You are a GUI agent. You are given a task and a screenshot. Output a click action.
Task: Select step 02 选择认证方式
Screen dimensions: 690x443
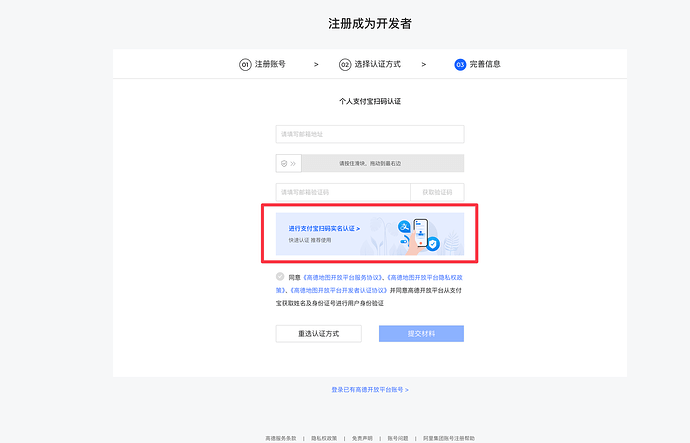pyautogui.click(x=370, y=64)
